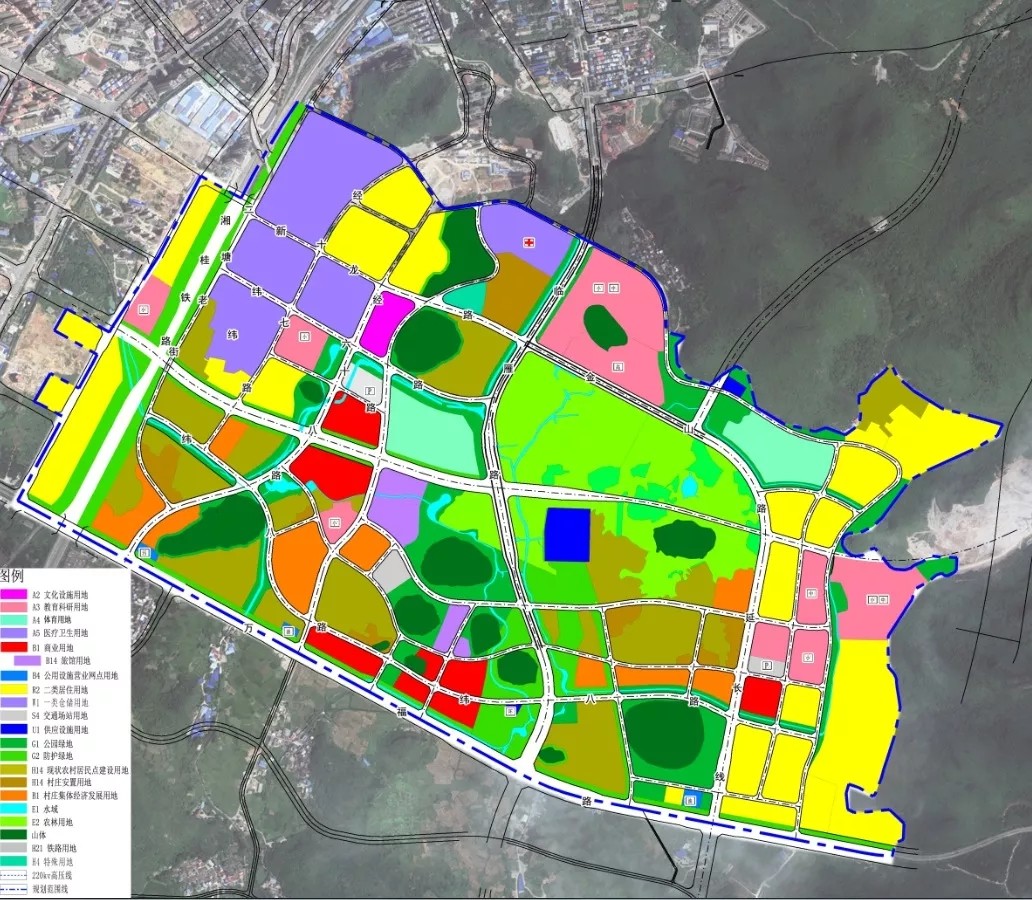Click the 规划范围线 legend line sample

(14, 887)
